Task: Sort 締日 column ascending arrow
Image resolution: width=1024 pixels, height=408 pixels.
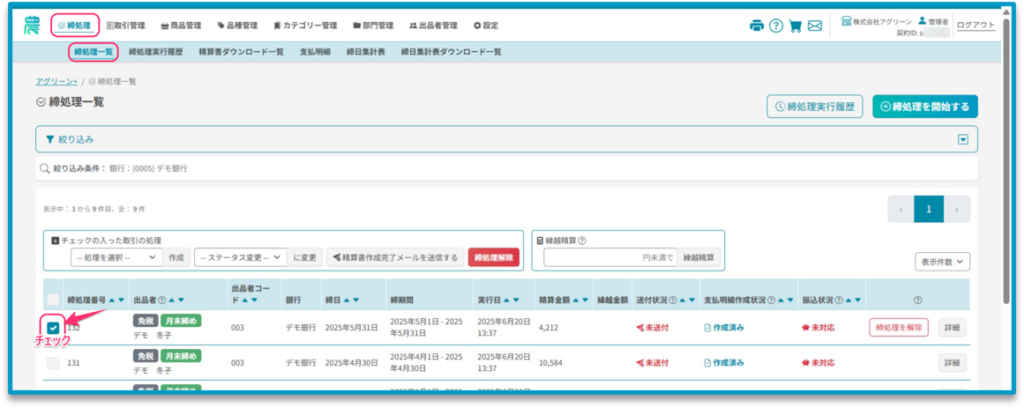Action: point(344,300)
